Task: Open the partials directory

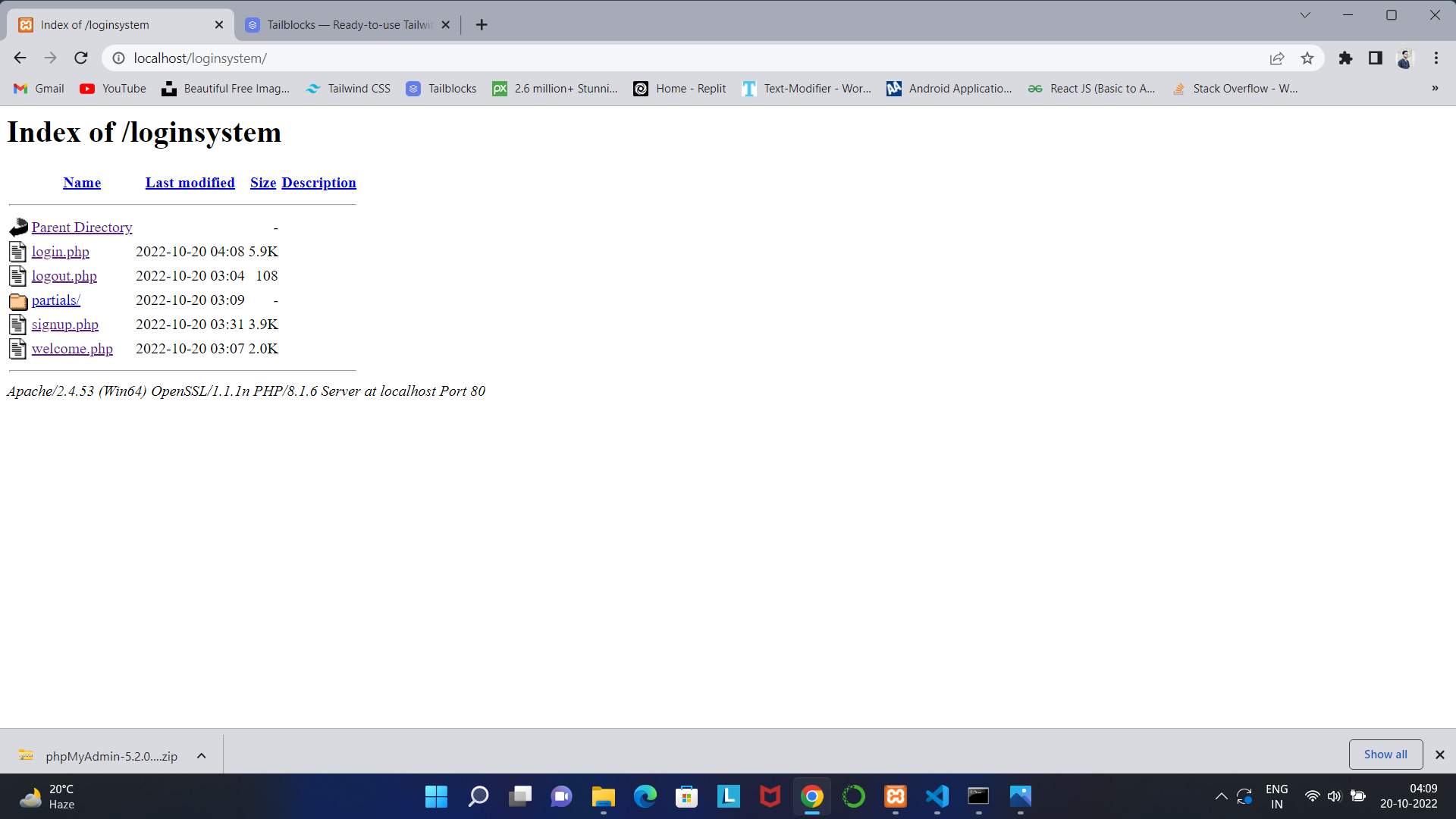Action: point(55,300)
